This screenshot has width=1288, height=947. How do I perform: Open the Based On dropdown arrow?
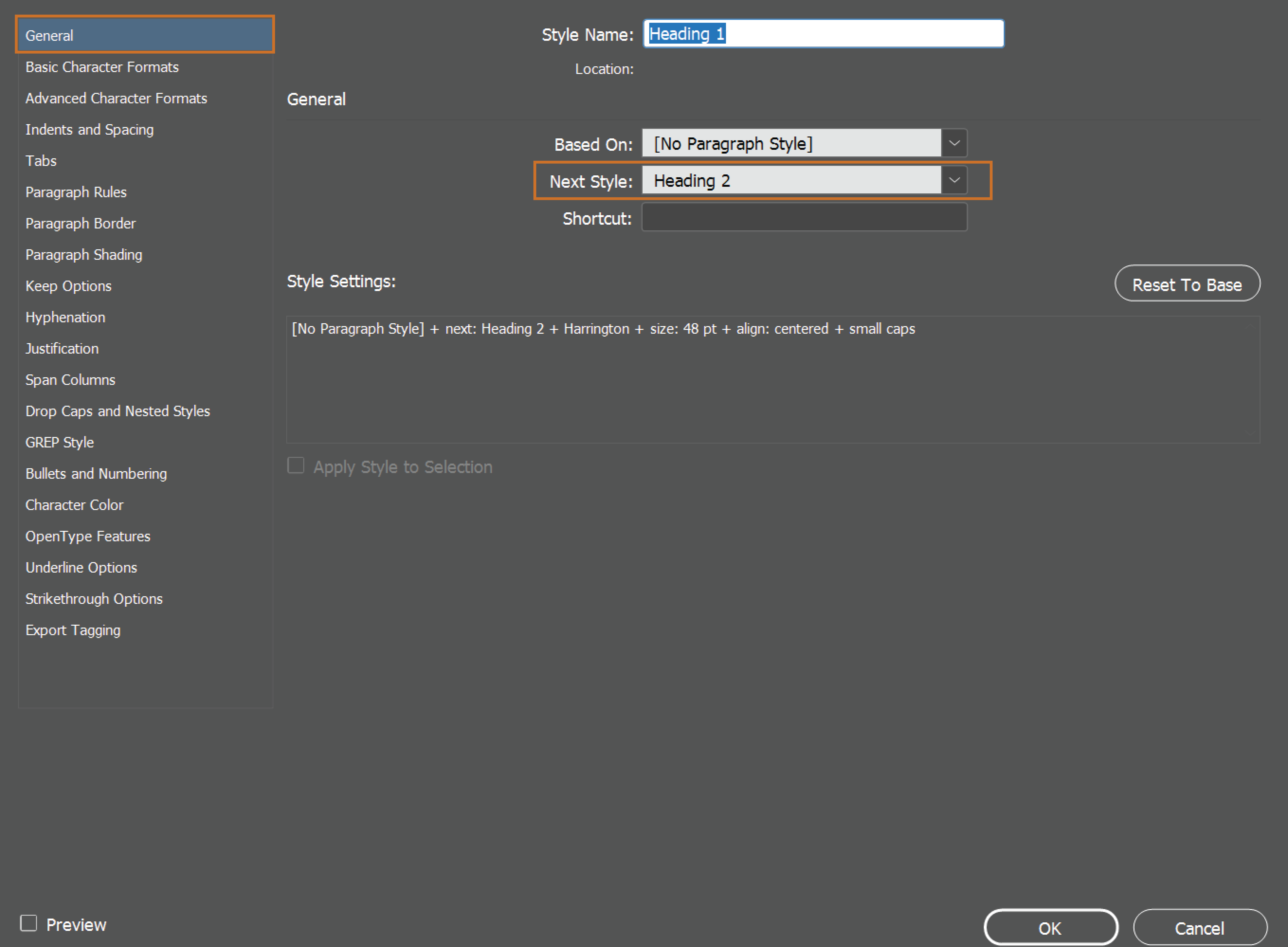point(954,143)
